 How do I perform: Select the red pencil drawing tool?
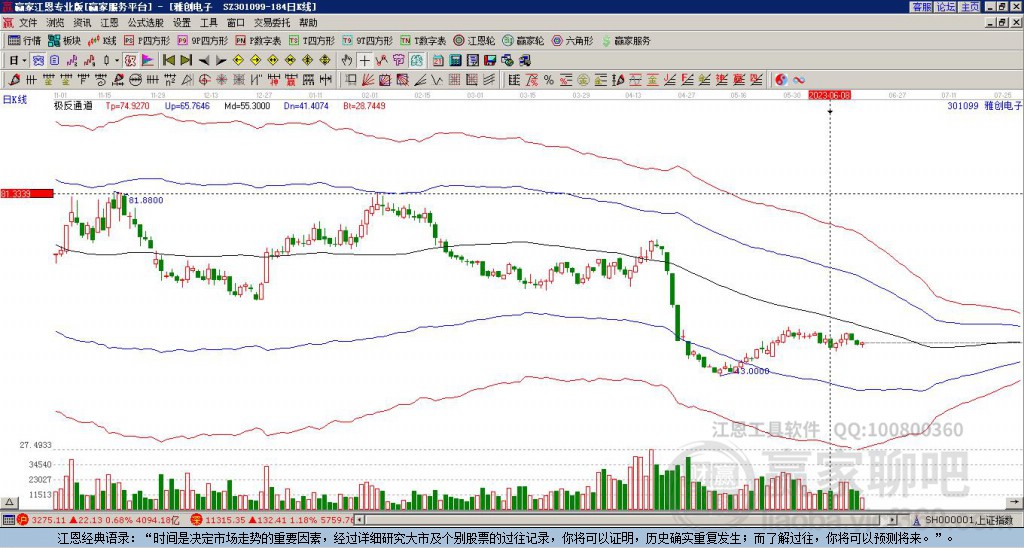[x=13, y=80]
